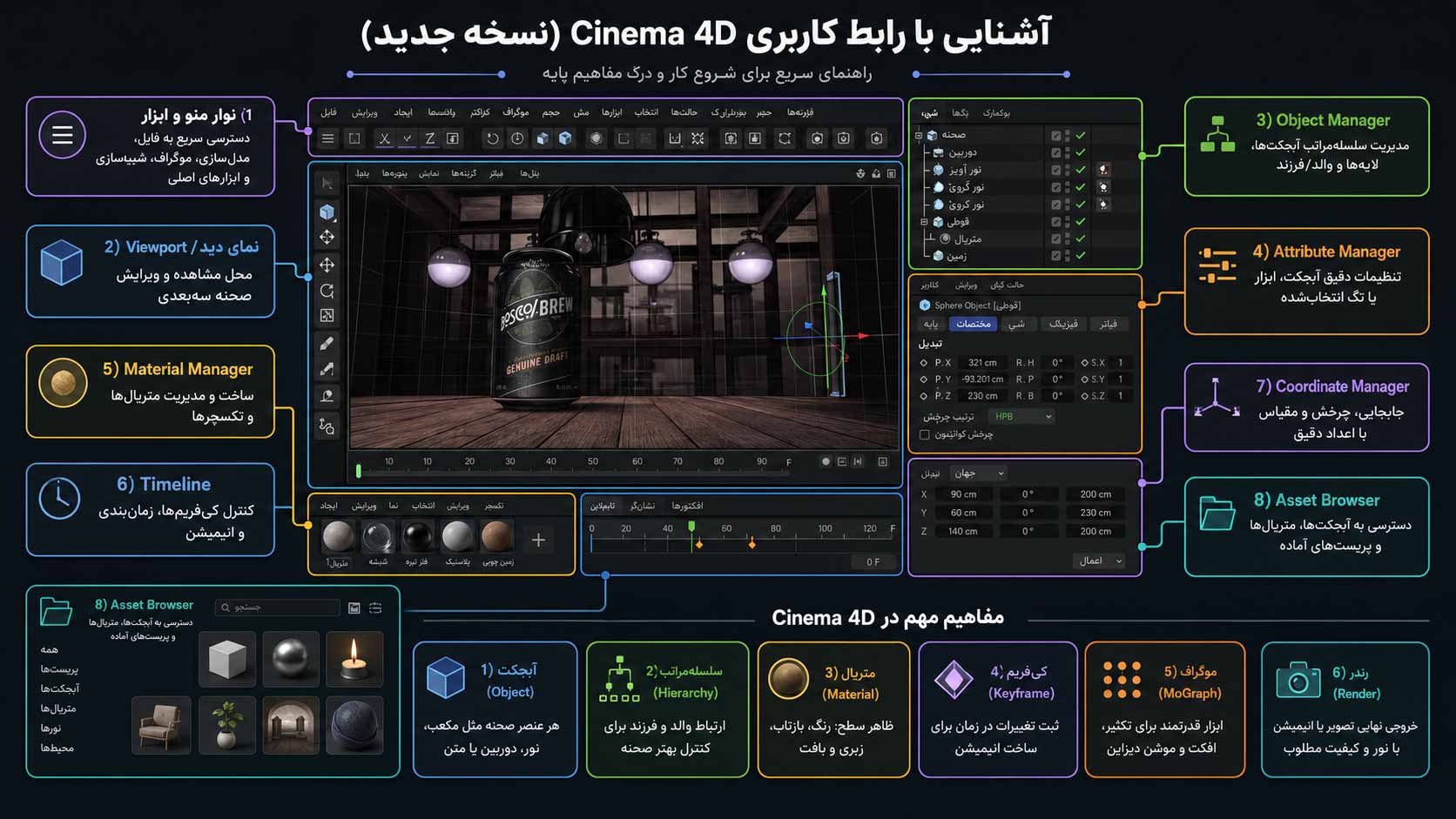Viewport: 1456px width, 819px height.
Task: Open the hamburger menu icon in the top toolbar
Action: click(x=328, y=138)
